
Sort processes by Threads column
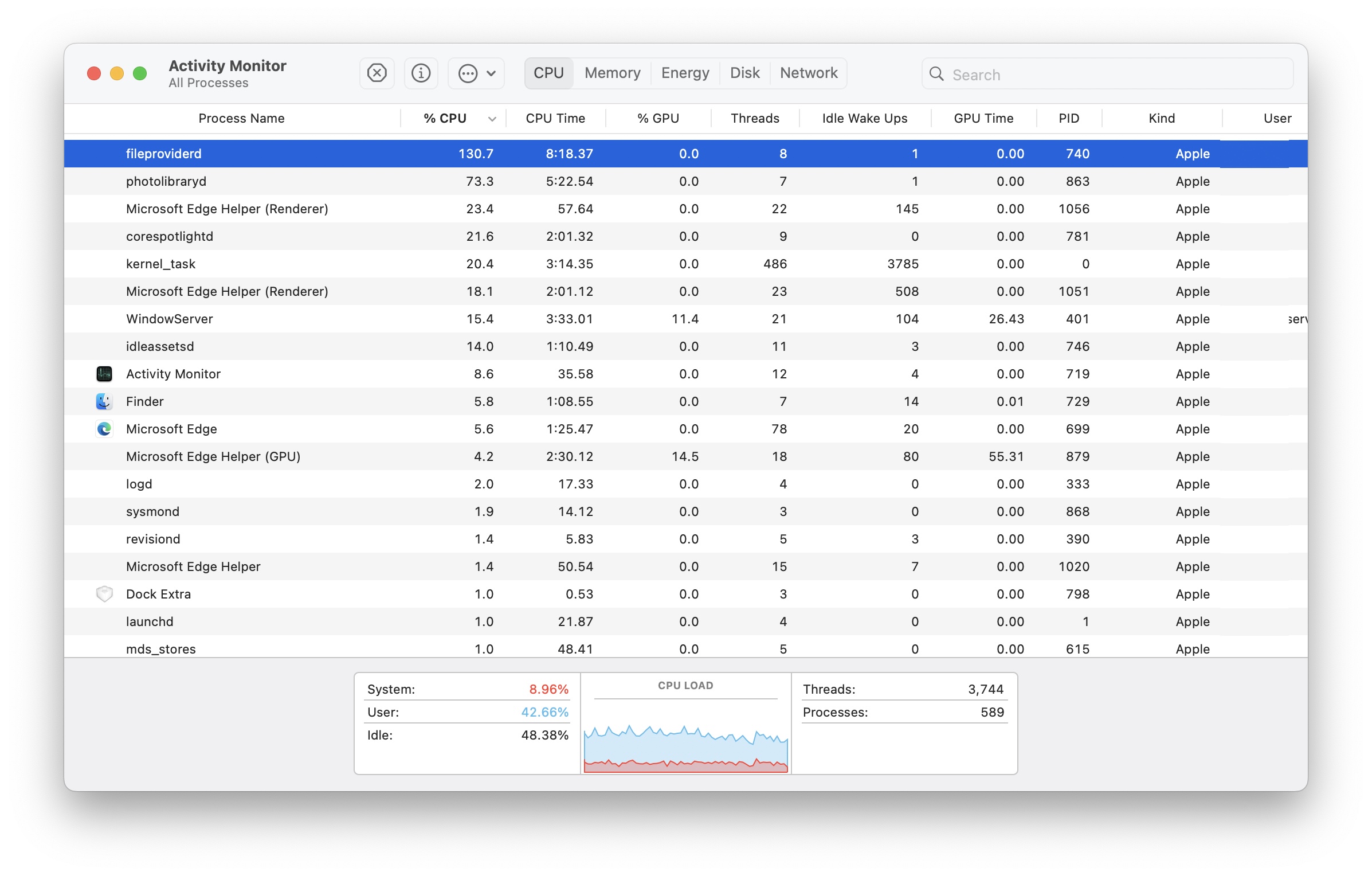point(755,119)
